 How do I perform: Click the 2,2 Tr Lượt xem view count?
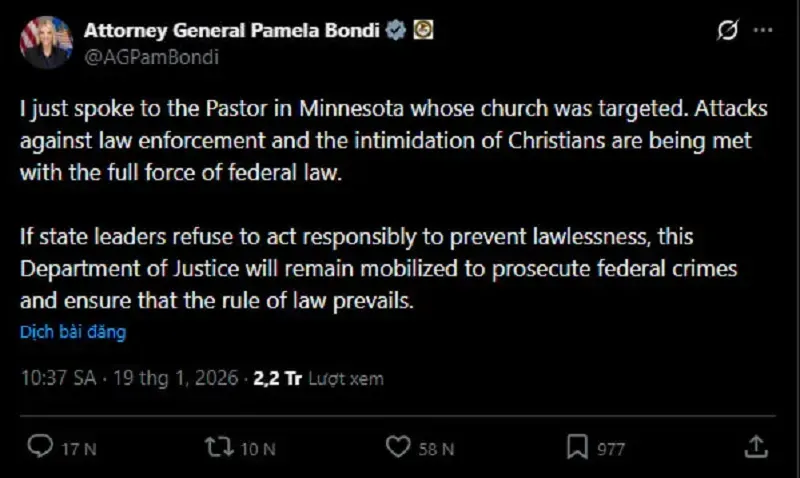[318, 379]
